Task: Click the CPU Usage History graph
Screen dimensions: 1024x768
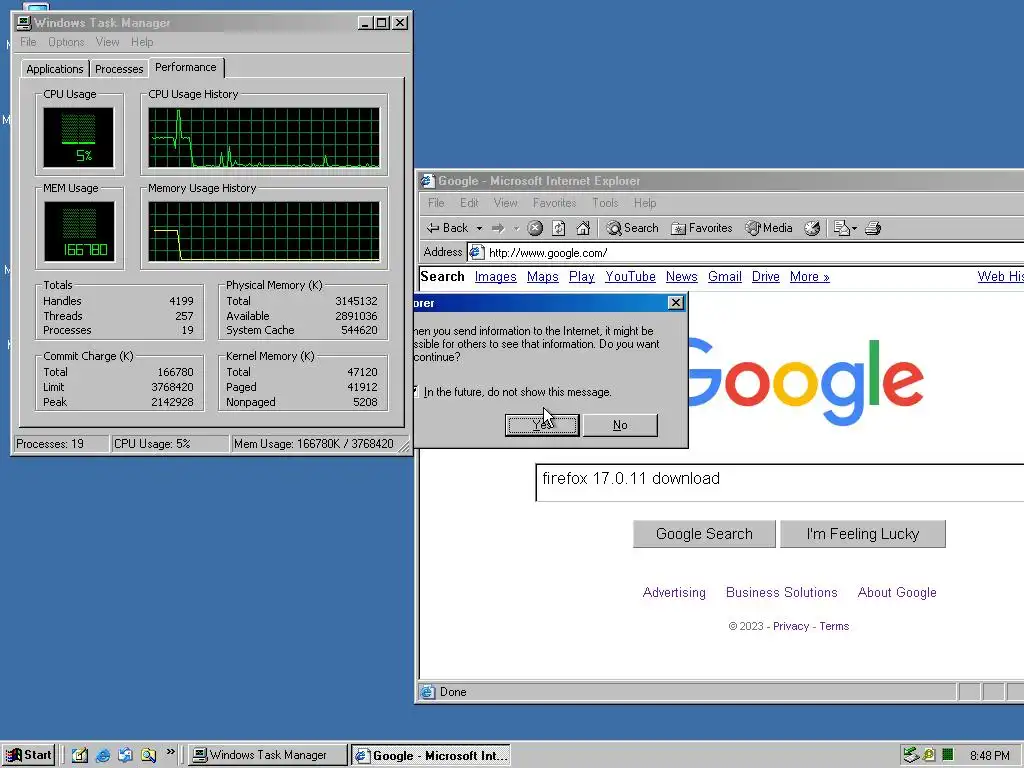Action: pos(264,138)
